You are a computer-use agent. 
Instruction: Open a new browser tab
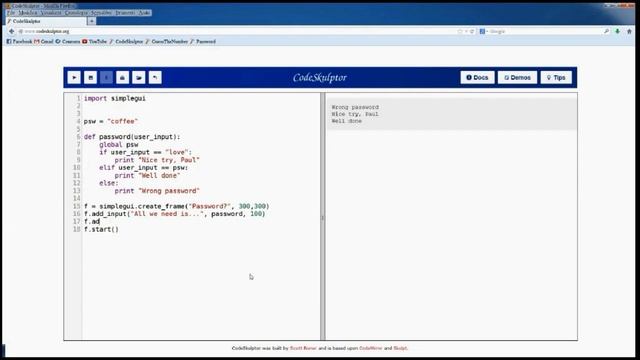[91, 21]
